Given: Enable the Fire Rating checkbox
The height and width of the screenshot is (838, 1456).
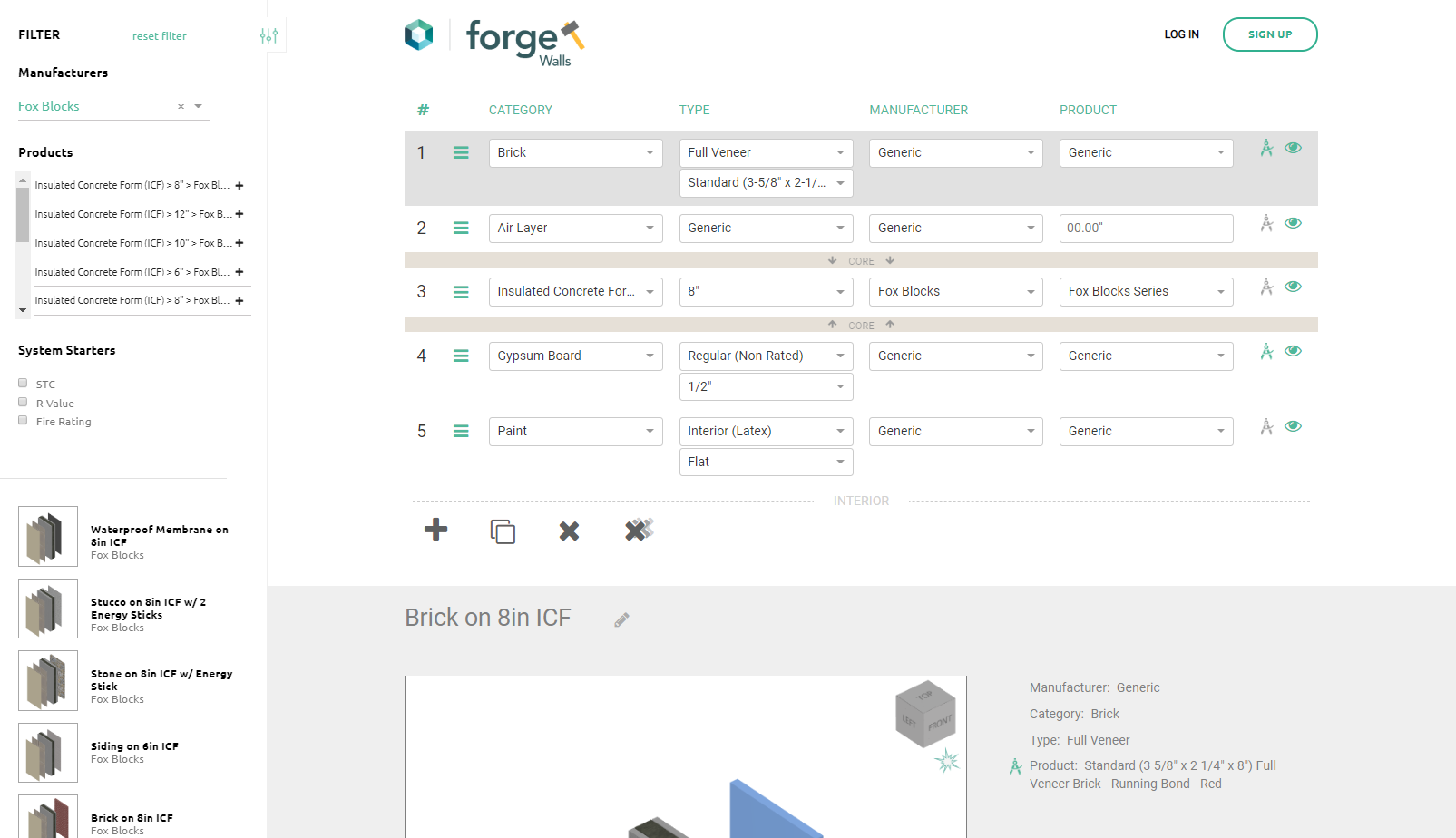Looking at the screenshot, I should pos(23,420).
